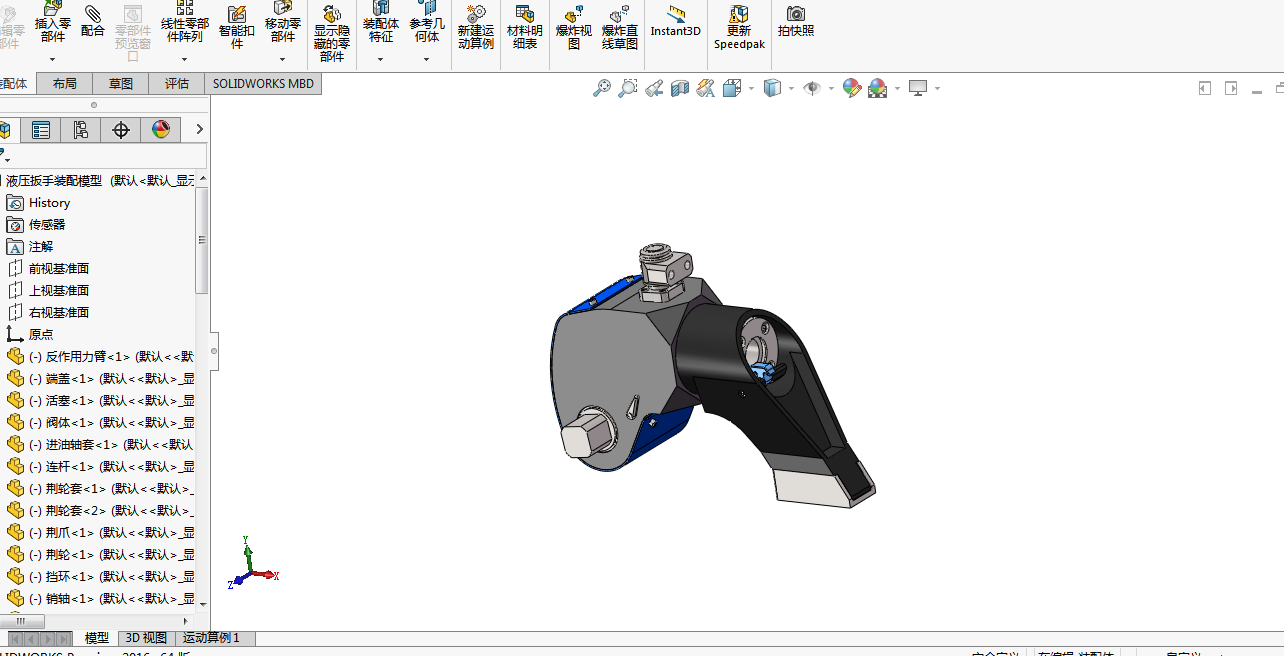Open dropdown under 参考几何体
This screenshot has width=1284, height=656.
pyautogui.click(x=427, y=59)
